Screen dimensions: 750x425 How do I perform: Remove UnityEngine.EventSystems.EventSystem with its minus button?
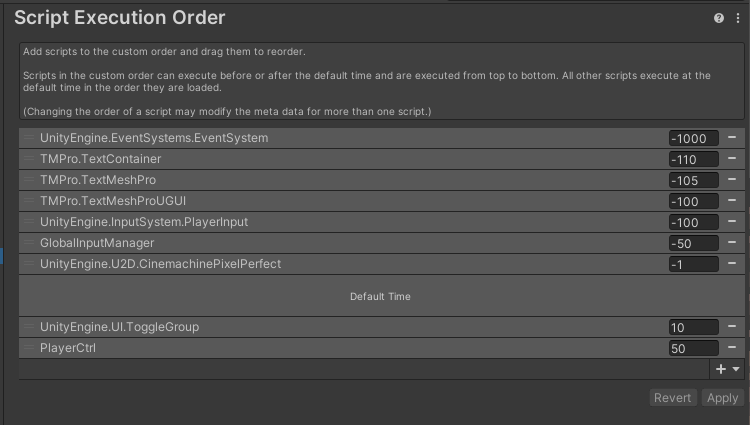pos(732,138)
